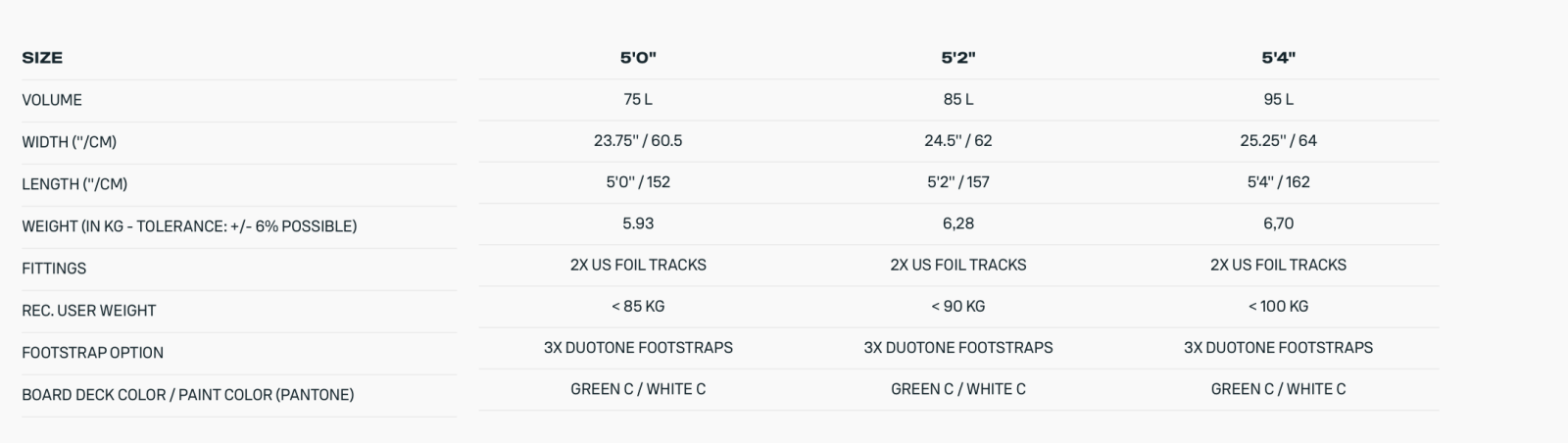Screen dimensions: 1568x443
Task: Click the LENGTH ("/CM) row label
Action: 74,184
